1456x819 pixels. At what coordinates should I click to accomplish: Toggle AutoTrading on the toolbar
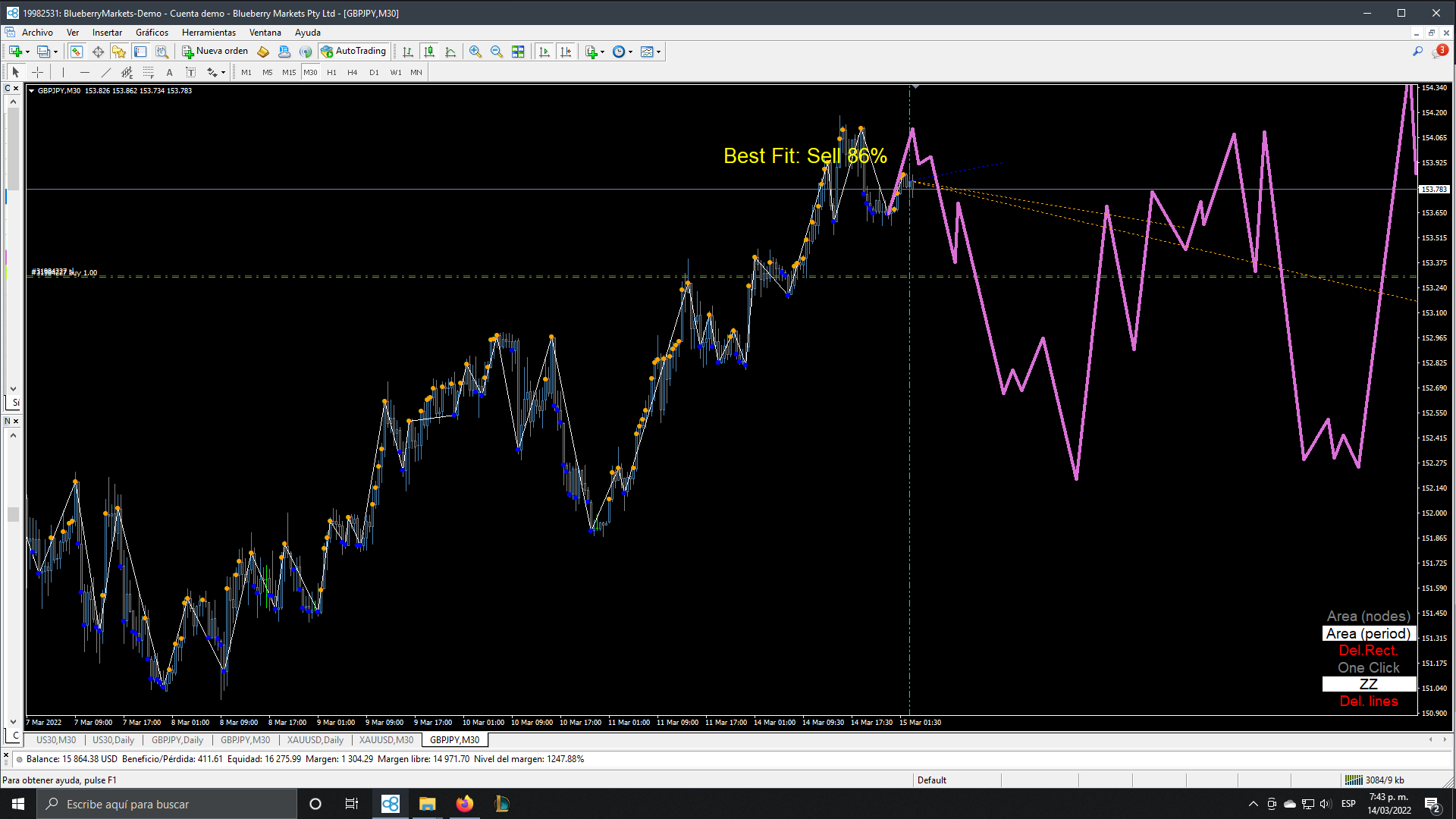point(353,52)
